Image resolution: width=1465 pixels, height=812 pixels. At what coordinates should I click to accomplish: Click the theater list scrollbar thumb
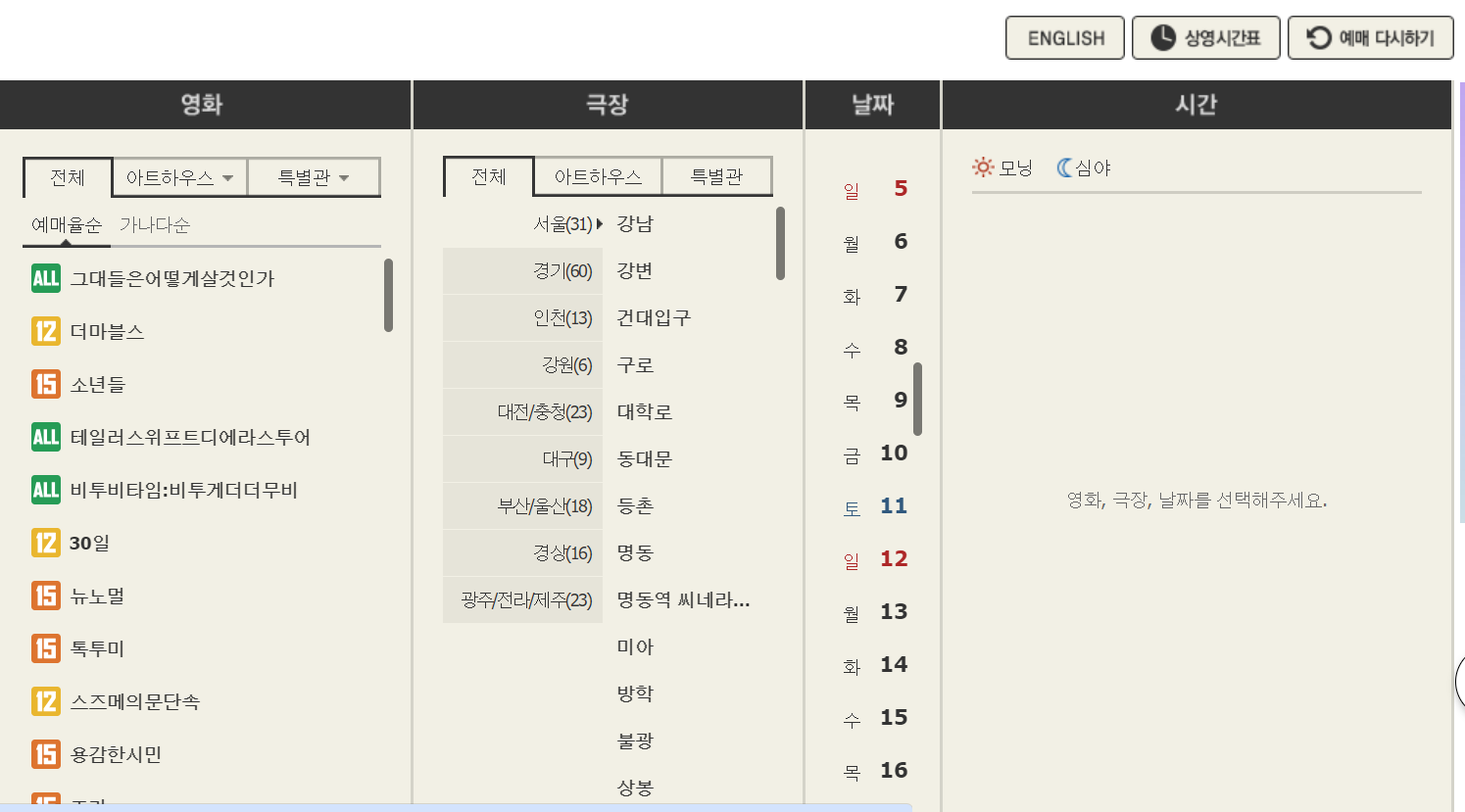[781, 243]
